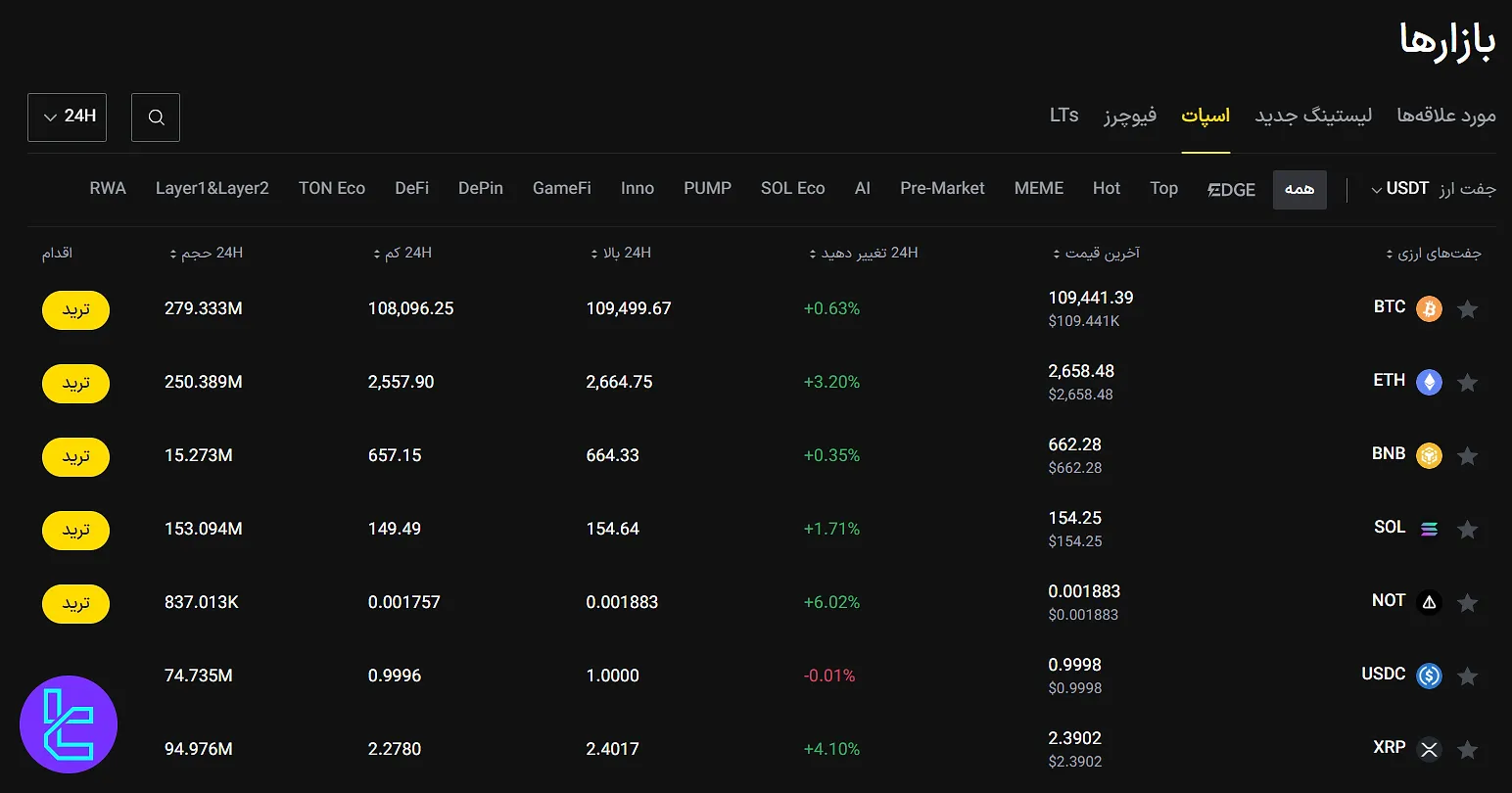Toggle favorite star for BTC

pyautogui.click(x=1467, y=309)
